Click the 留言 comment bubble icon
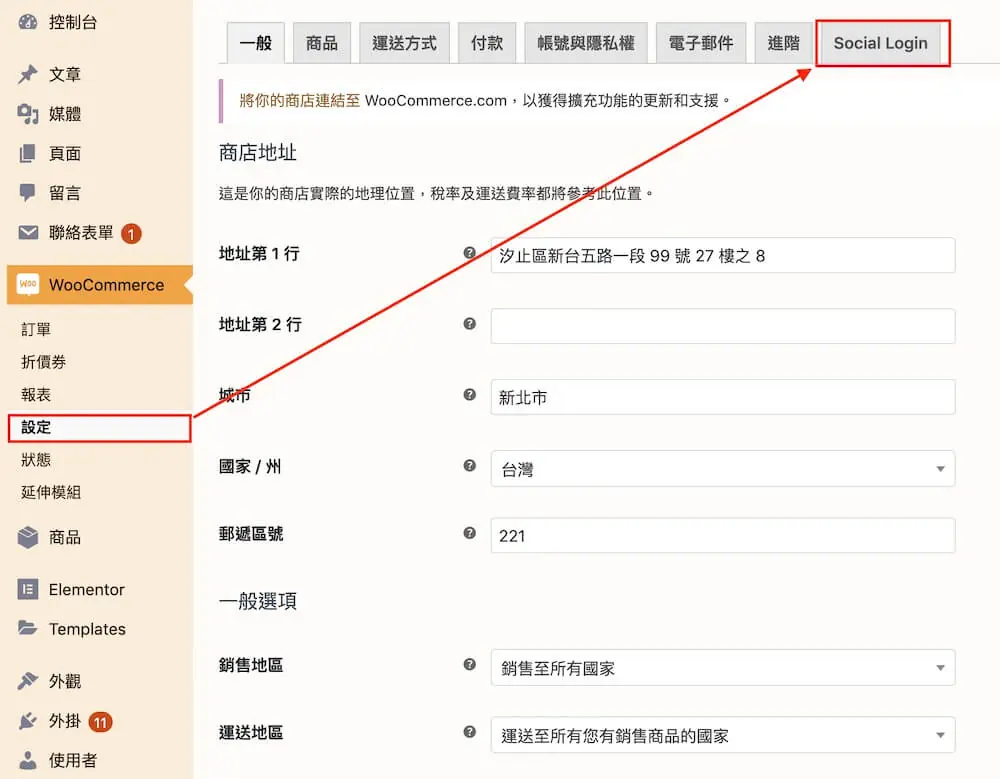 click(28, 193)
